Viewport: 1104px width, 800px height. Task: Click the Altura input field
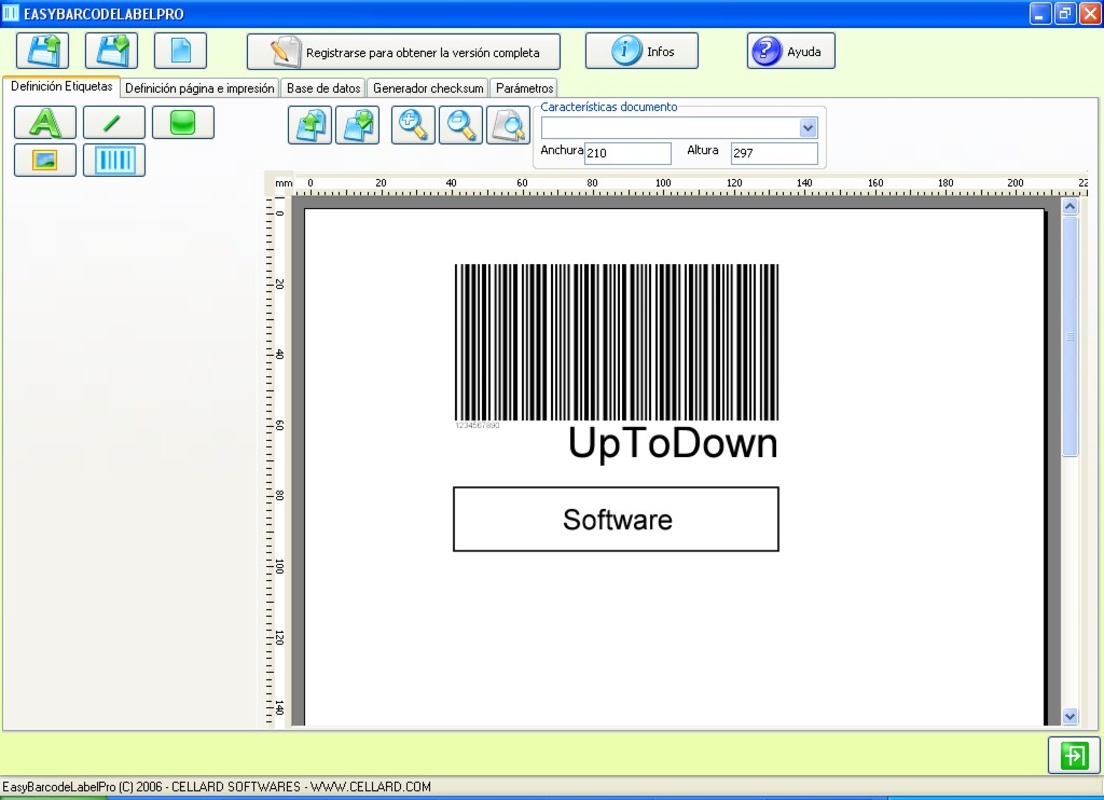[x=774, y=153]
